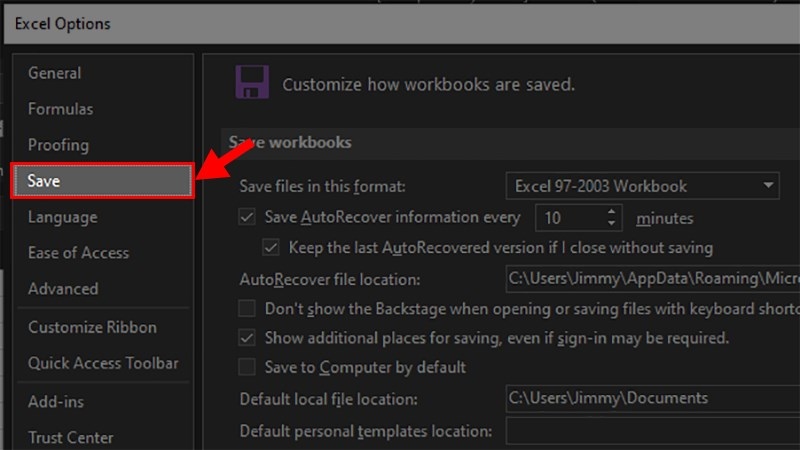The width and height of the screenshot is (800, 450).
Task: Enable Don't show the Backstage checkbox
Action: tap(248, 308)
